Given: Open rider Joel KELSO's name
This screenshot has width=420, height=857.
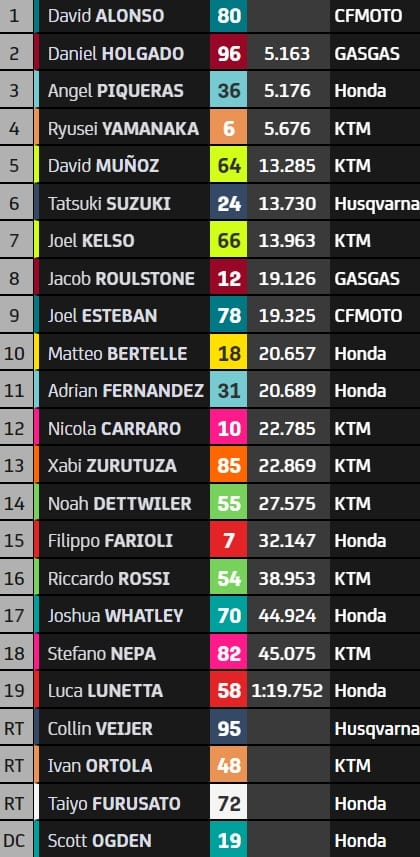Looking at the screenshot, I should click(x=91, y=241).
